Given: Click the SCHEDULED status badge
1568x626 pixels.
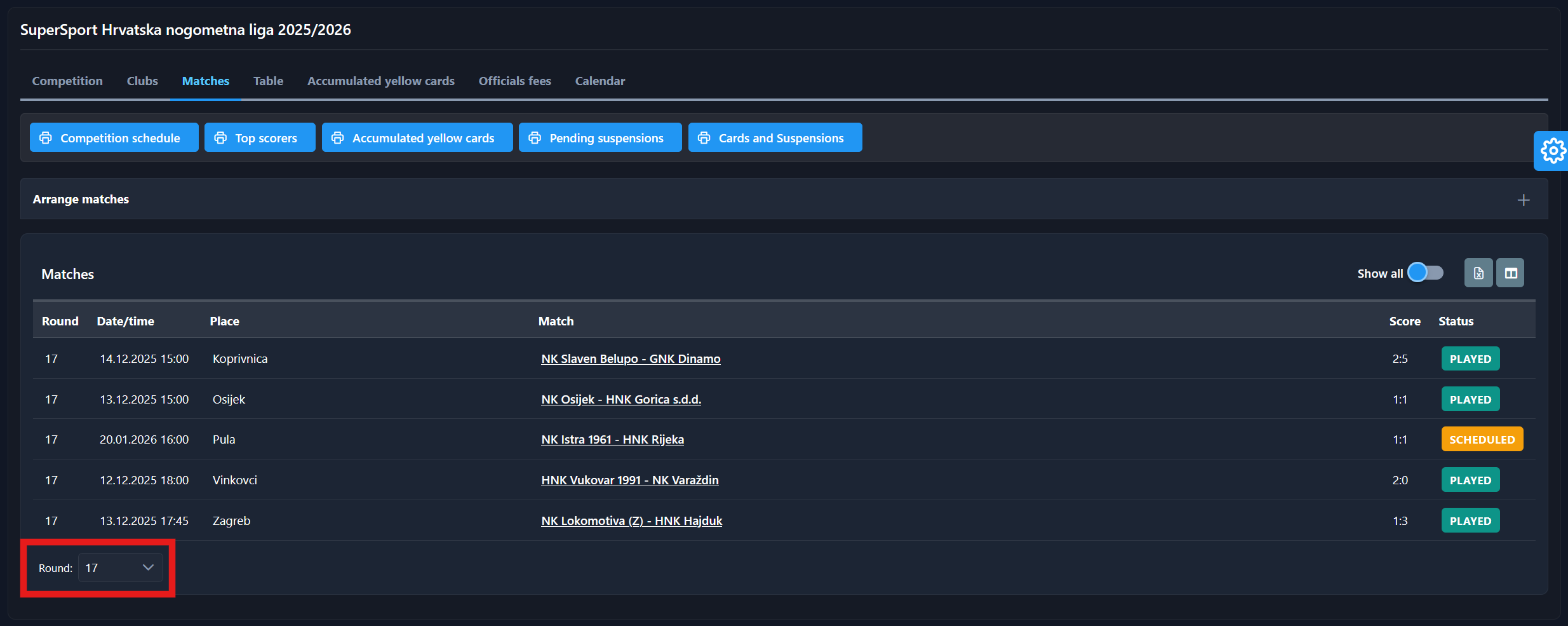Looking at the screenshot, I should (x=1482, y=440).
